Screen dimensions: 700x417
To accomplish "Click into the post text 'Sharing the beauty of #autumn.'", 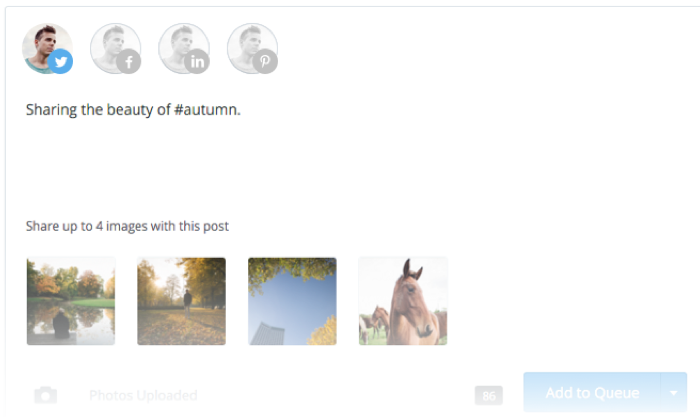I will [133, 110].
